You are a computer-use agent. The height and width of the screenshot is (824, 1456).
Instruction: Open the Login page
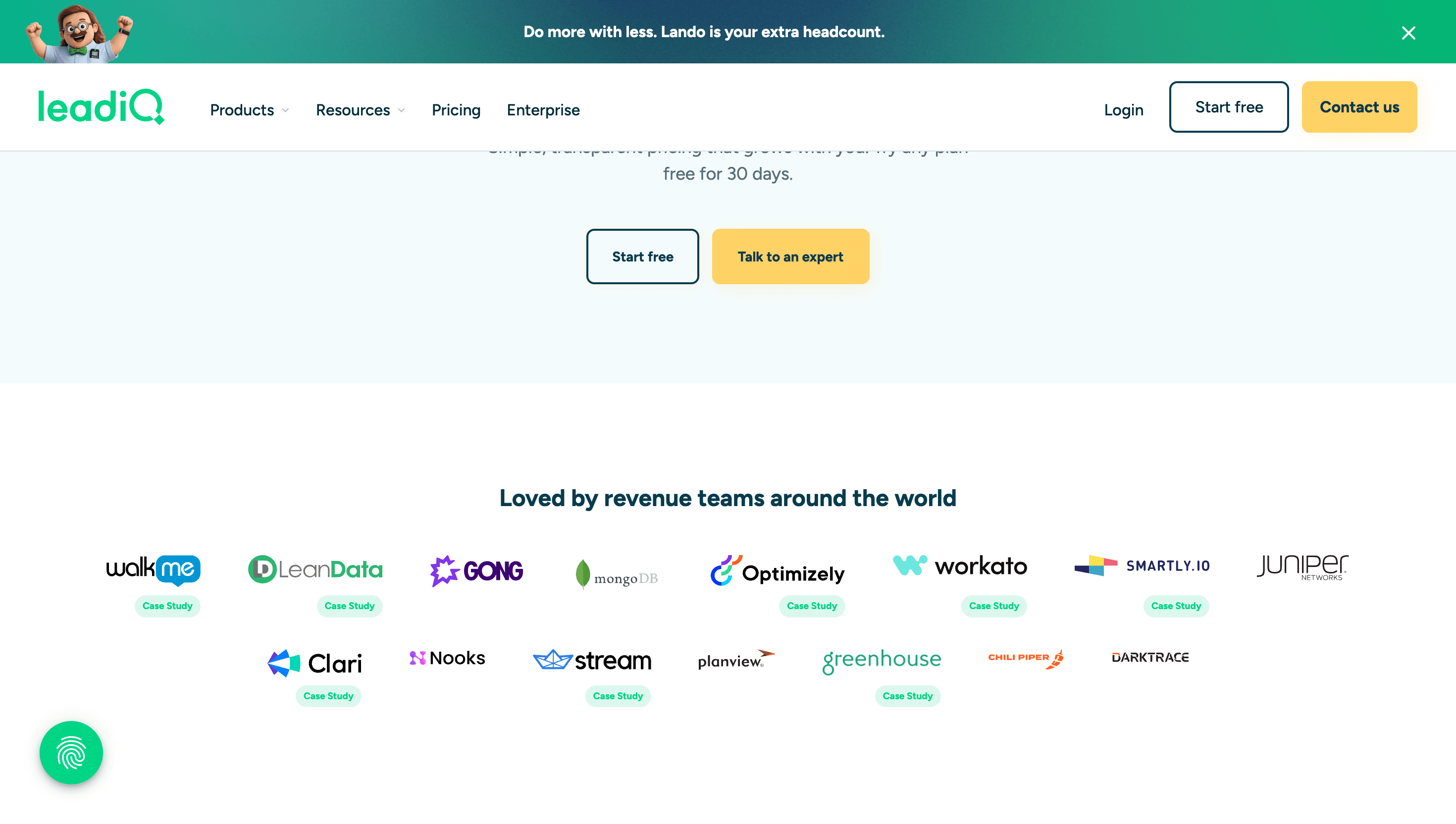[1123, 110]
